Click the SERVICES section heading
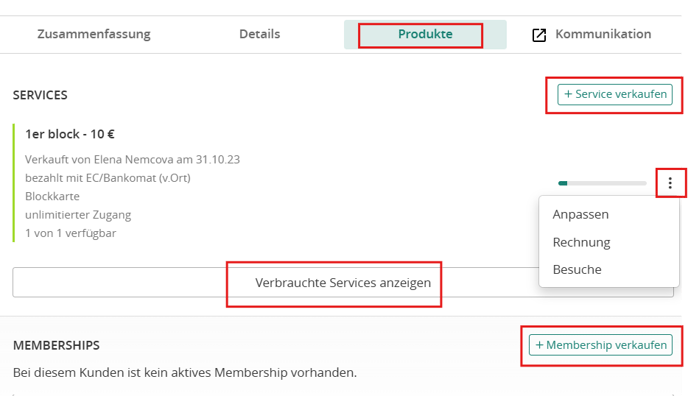This screenshot has height=396, width=688. (x=40, y=95)
